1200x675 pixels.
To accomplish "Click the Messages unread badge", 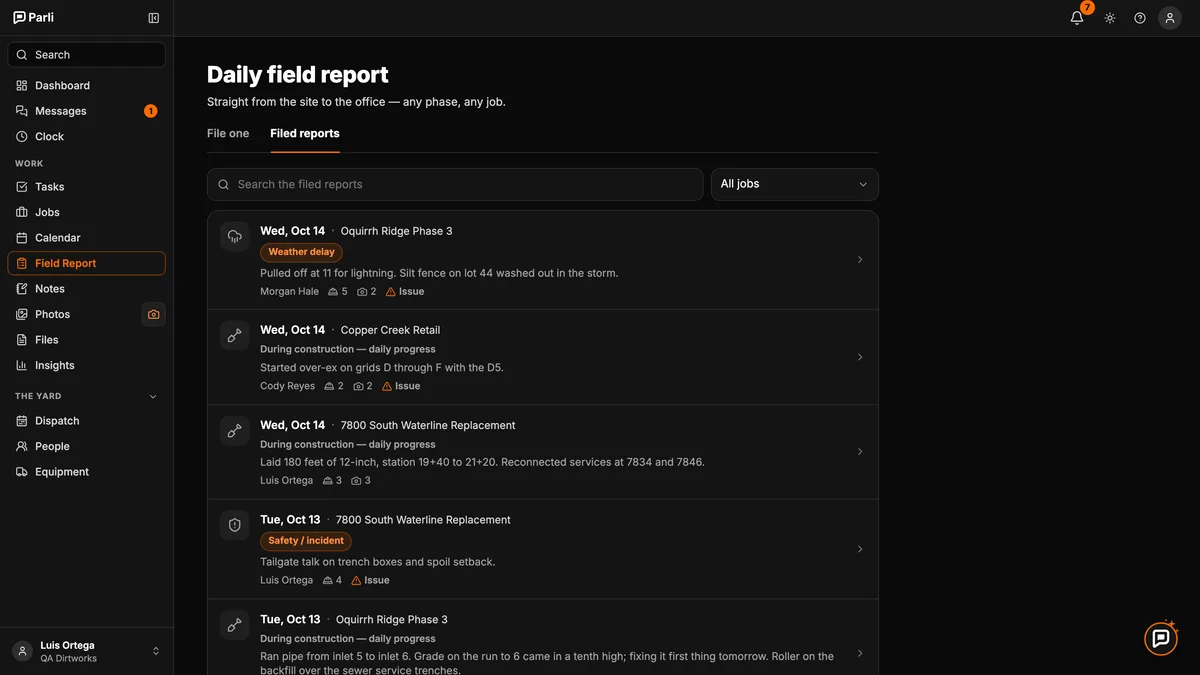I will (x=150, y=111).
